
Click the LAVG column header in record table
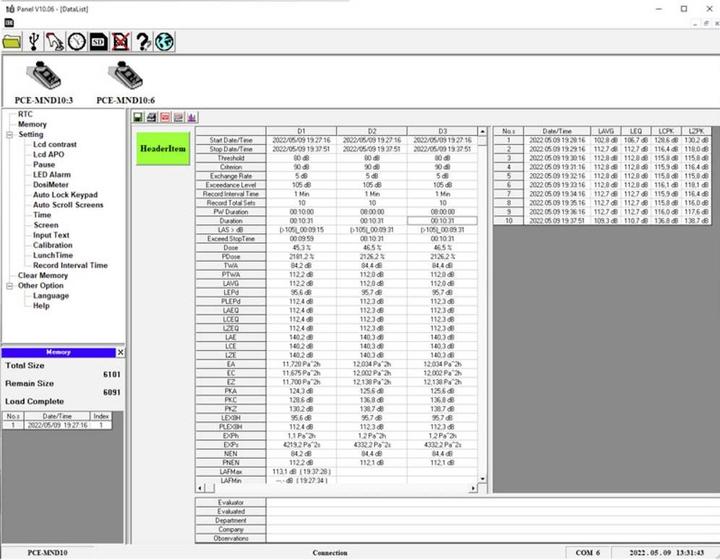point(606,131)
